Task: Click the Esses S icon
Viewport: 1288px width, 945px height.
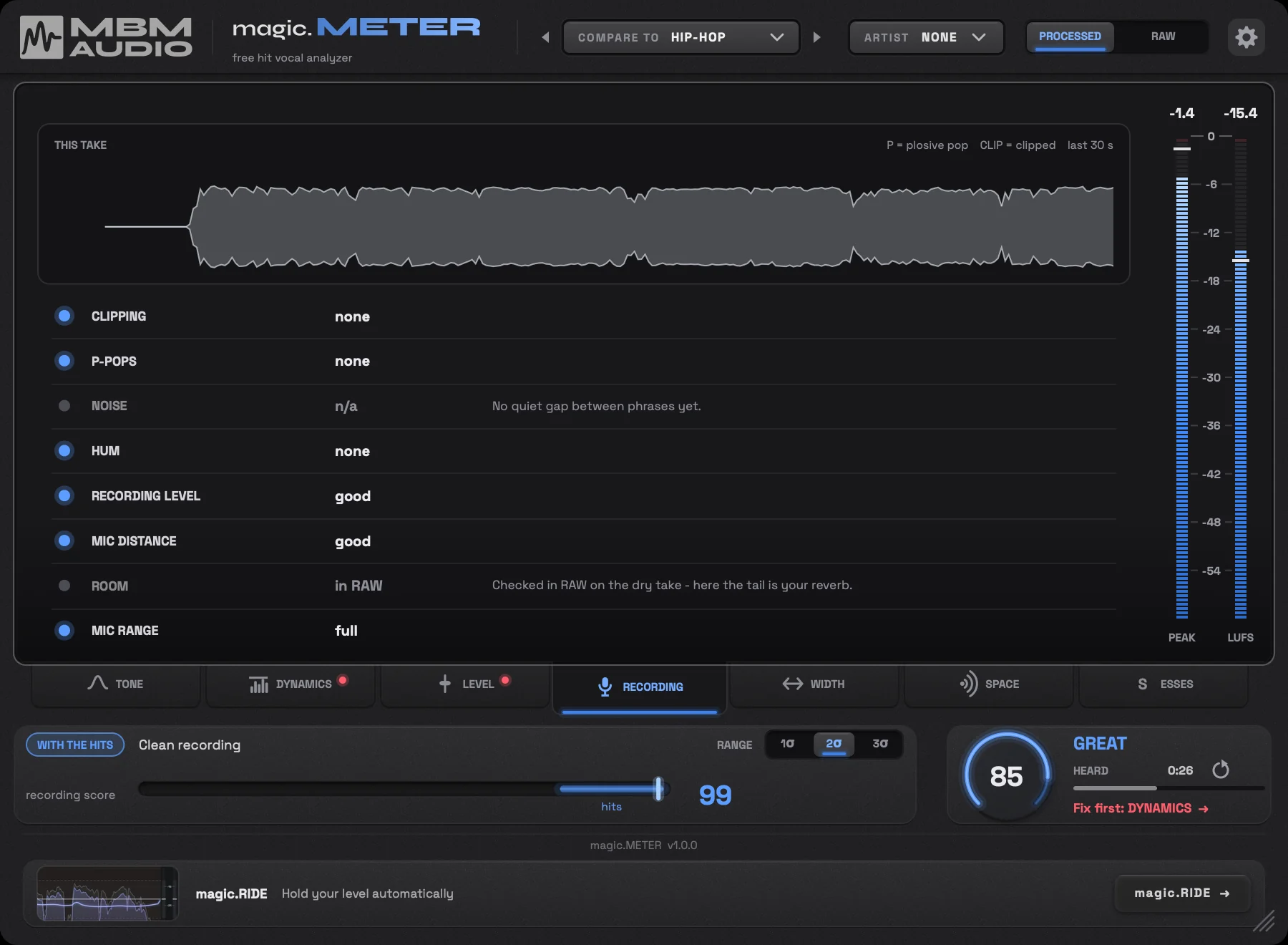Action: coord(1142,684)
